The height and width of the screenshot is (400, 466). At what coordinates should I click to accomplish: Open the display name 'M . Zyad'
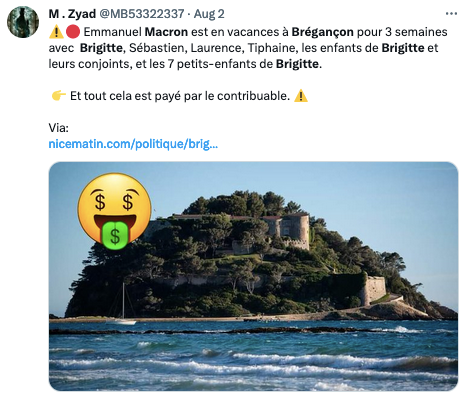click(72, 14)
